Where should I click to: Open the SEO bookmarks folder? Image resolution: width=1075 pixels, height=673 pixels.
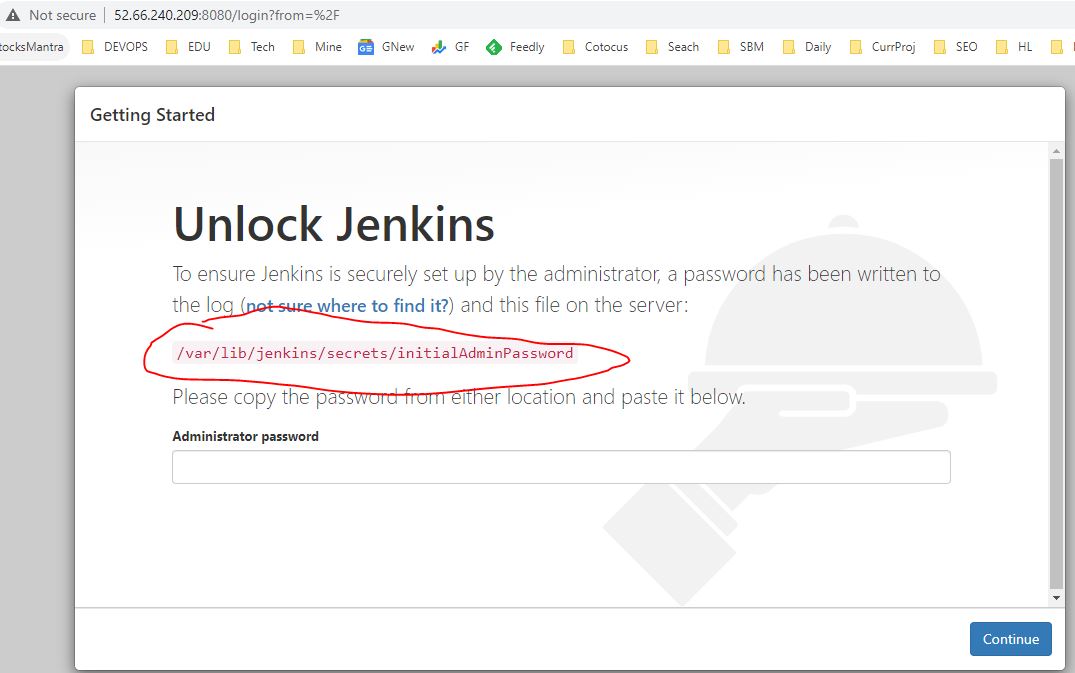(956, 47)
